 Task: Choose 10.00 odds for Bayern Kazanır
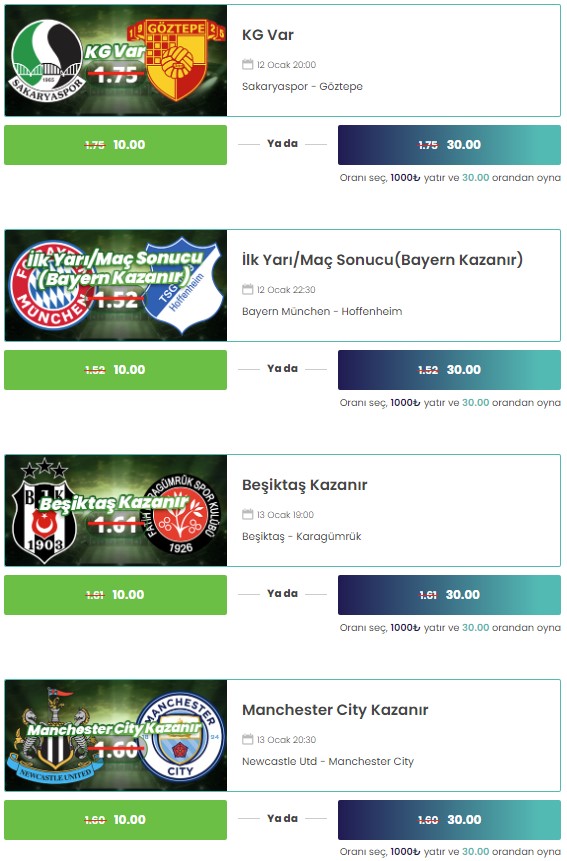point(115,370)
